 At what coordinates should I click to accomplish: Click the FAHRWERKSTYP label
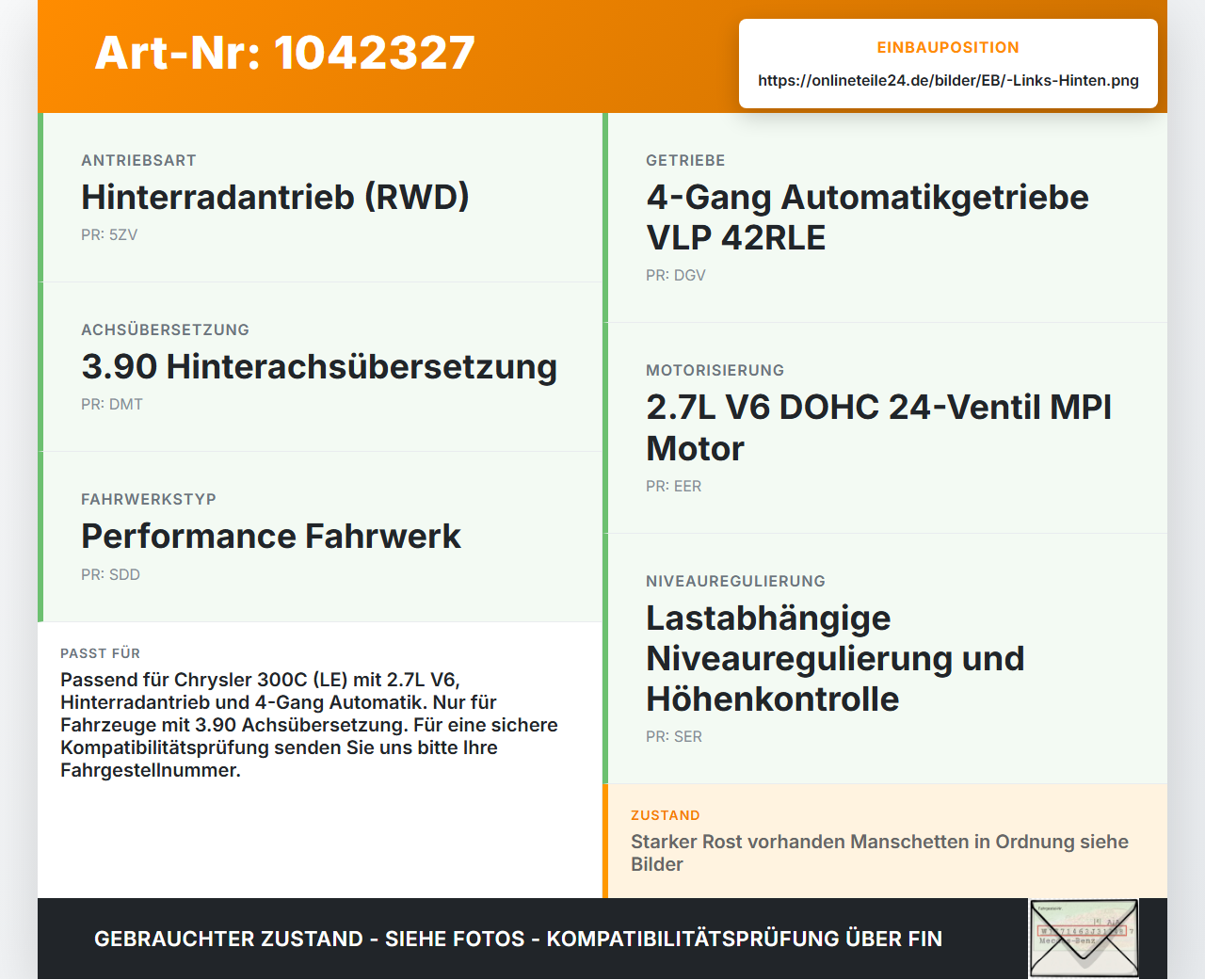pos(149,499)
